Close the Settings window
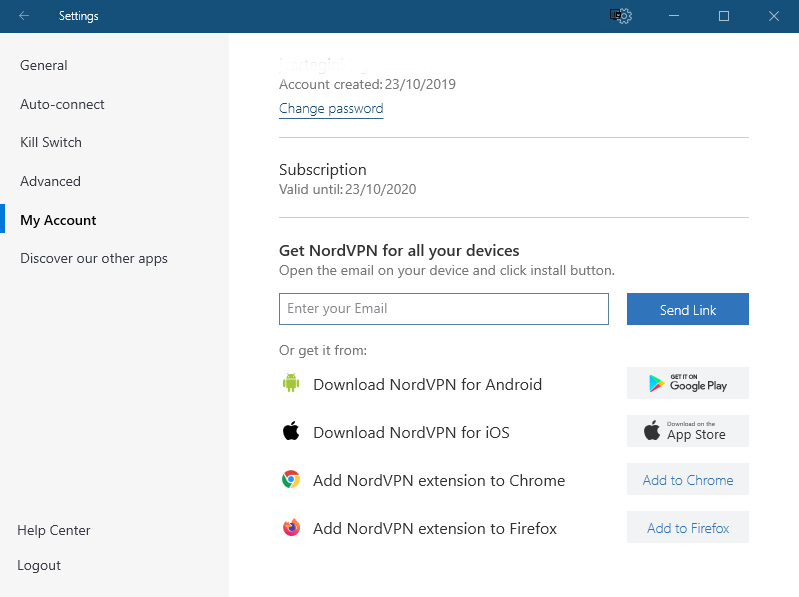This screenshot has width=799, height=597. click(774, 16)
